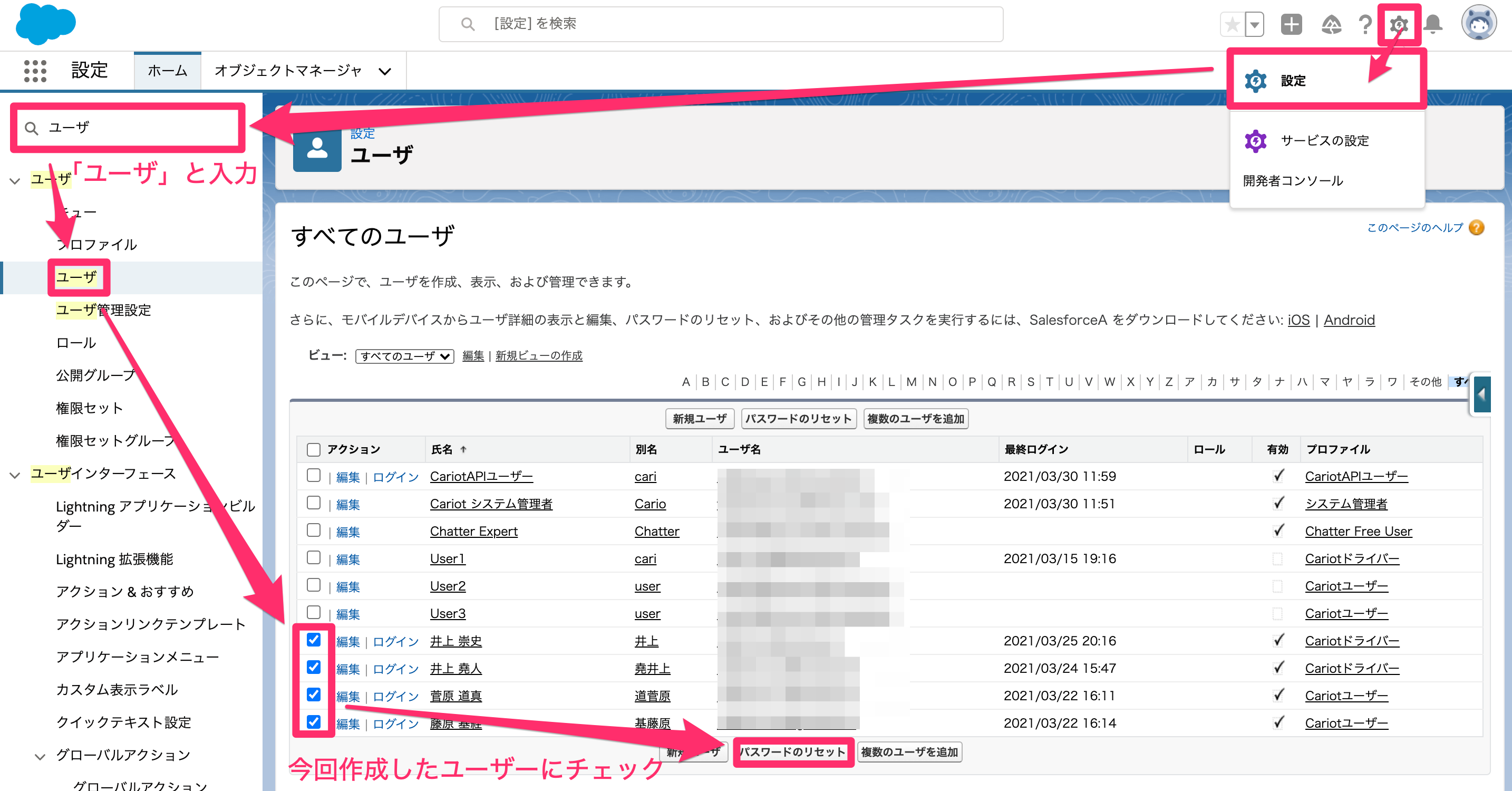
Task: Click ログイン for CariotAPIユーザー
Action: (x=395, y=477)
